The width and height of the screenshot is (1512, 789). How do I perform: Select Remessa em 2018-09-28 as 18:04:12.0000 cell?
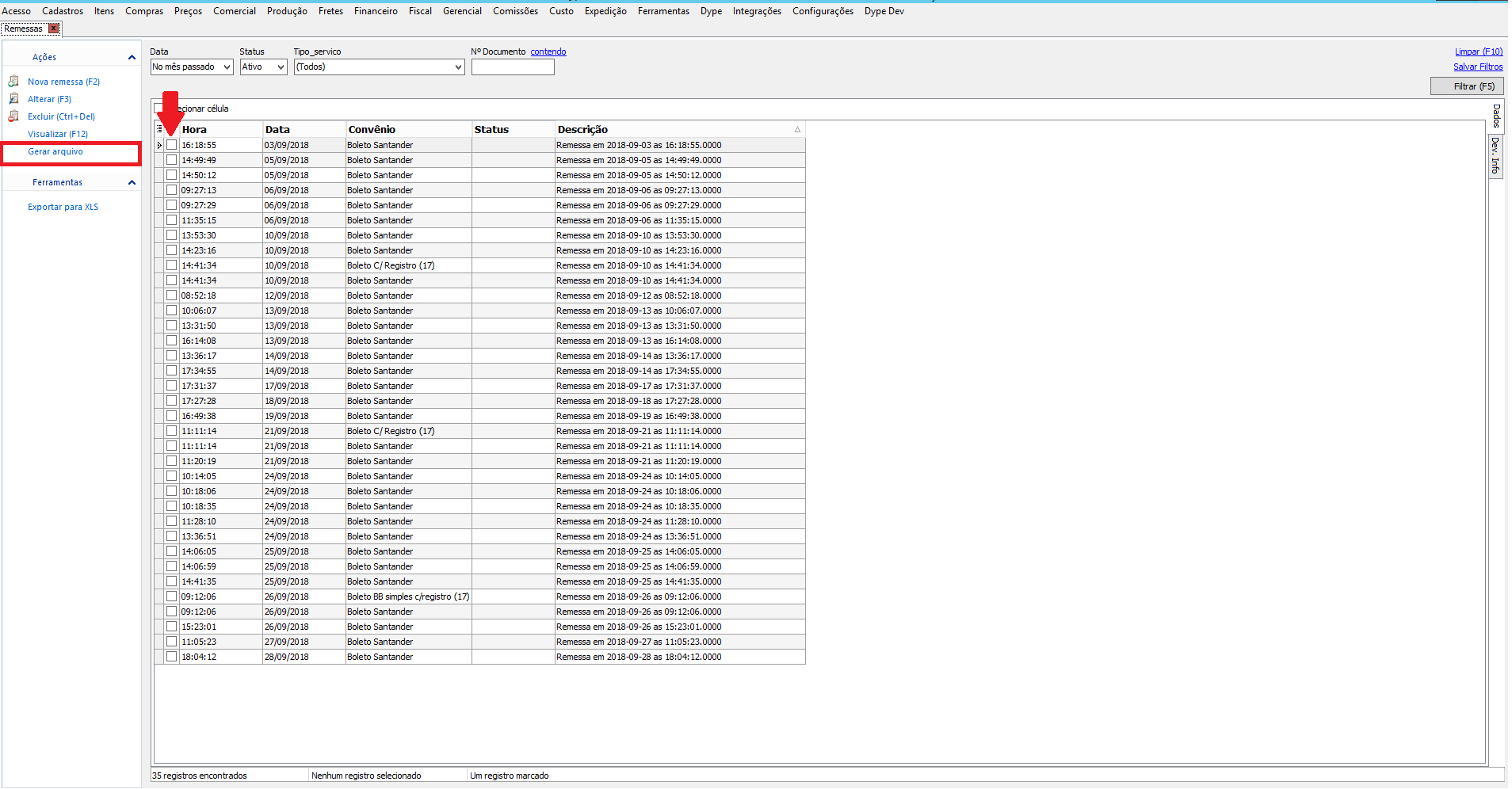pos(680,657)
